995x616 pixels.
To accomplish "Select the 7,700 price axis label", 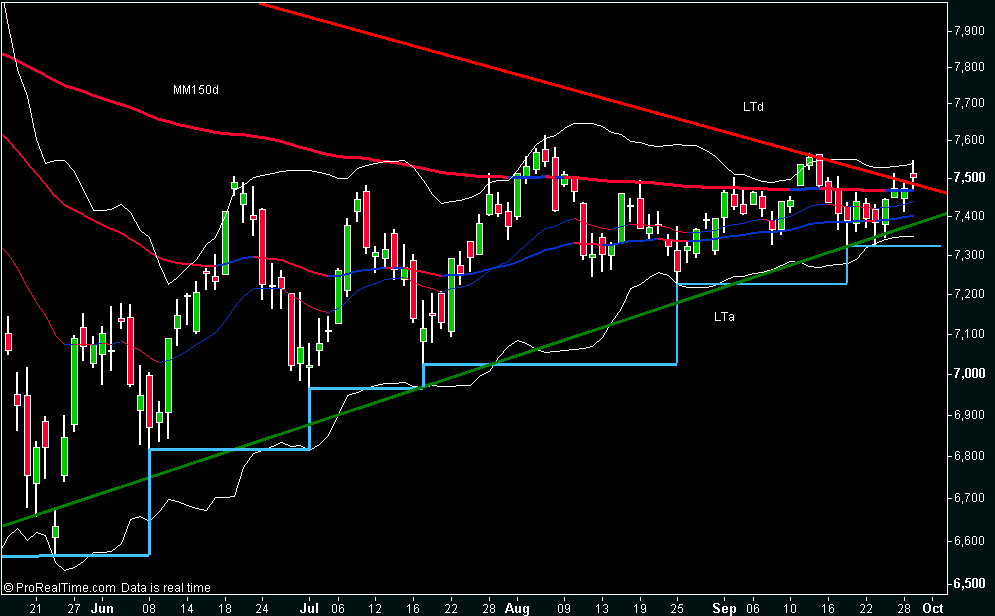I will [969, 103].
